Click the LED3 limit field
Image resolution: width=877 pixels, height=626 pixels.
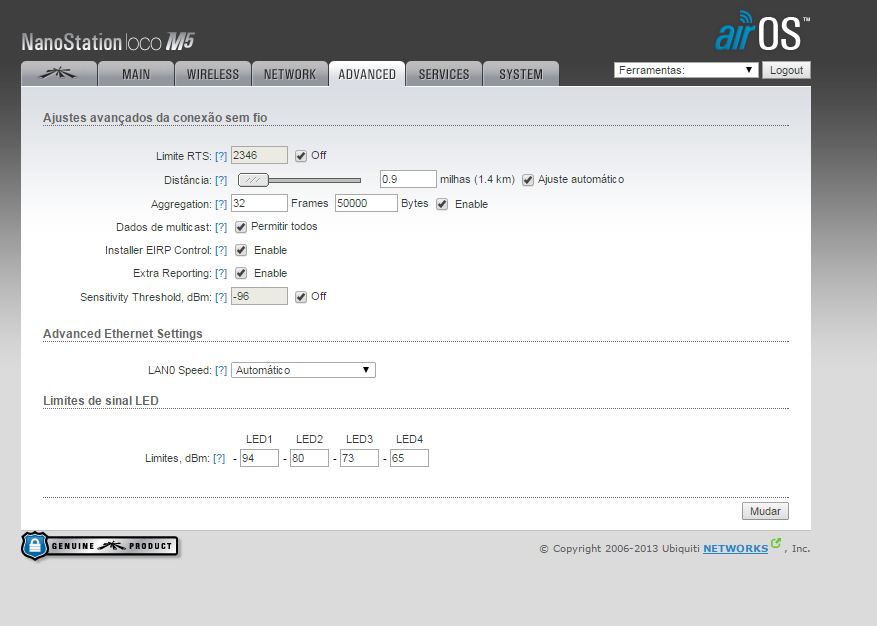359,458
